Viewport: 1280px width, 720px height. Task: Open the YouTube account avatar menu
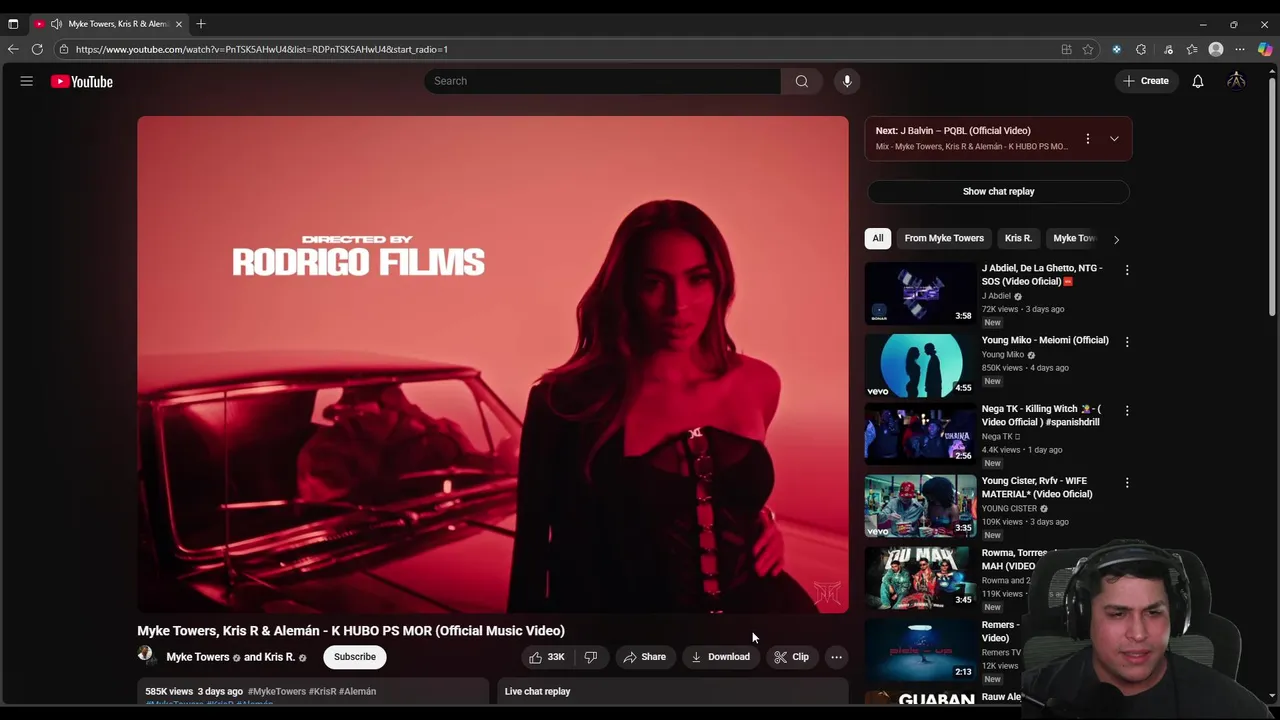point(1236,81)
